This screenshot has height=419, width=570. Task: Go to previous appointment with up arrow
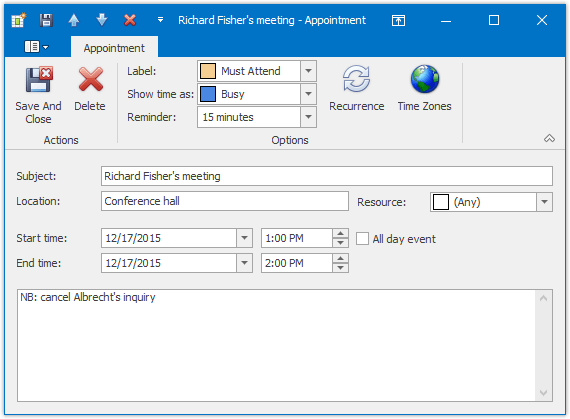[x=74, y=20]
